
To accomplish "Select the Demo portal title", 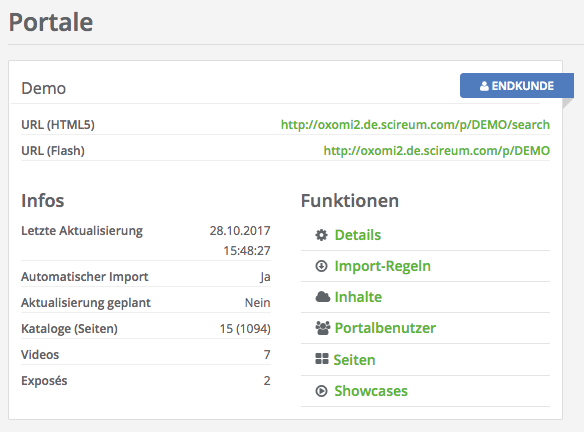I will click(44, 88).
